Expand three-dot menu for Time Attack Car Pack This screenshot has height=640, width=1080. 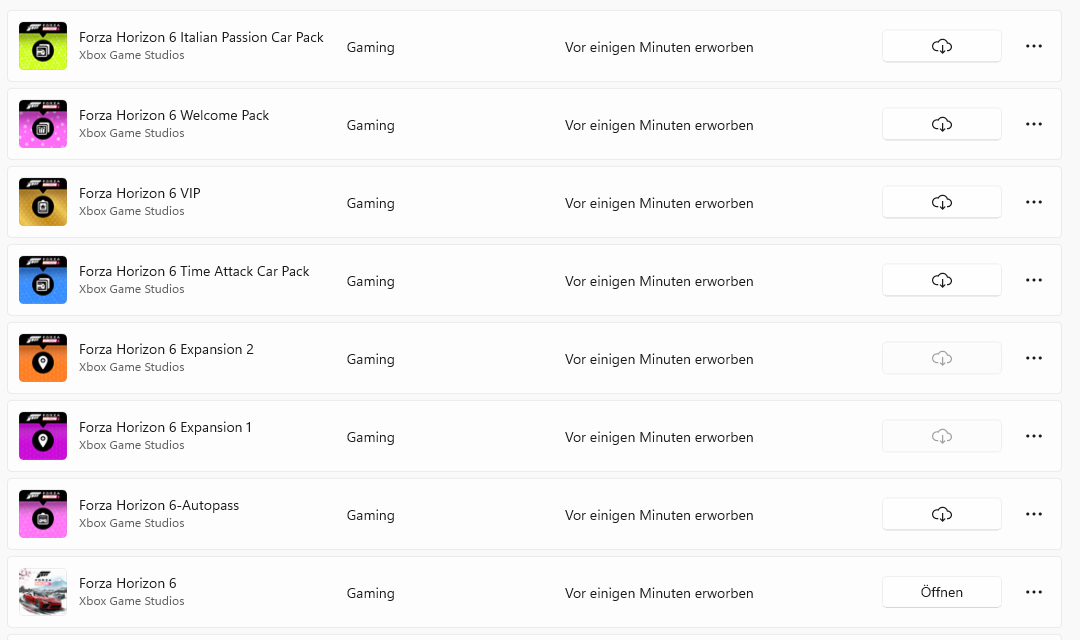pyautogui.click(x=1034, y=280)
